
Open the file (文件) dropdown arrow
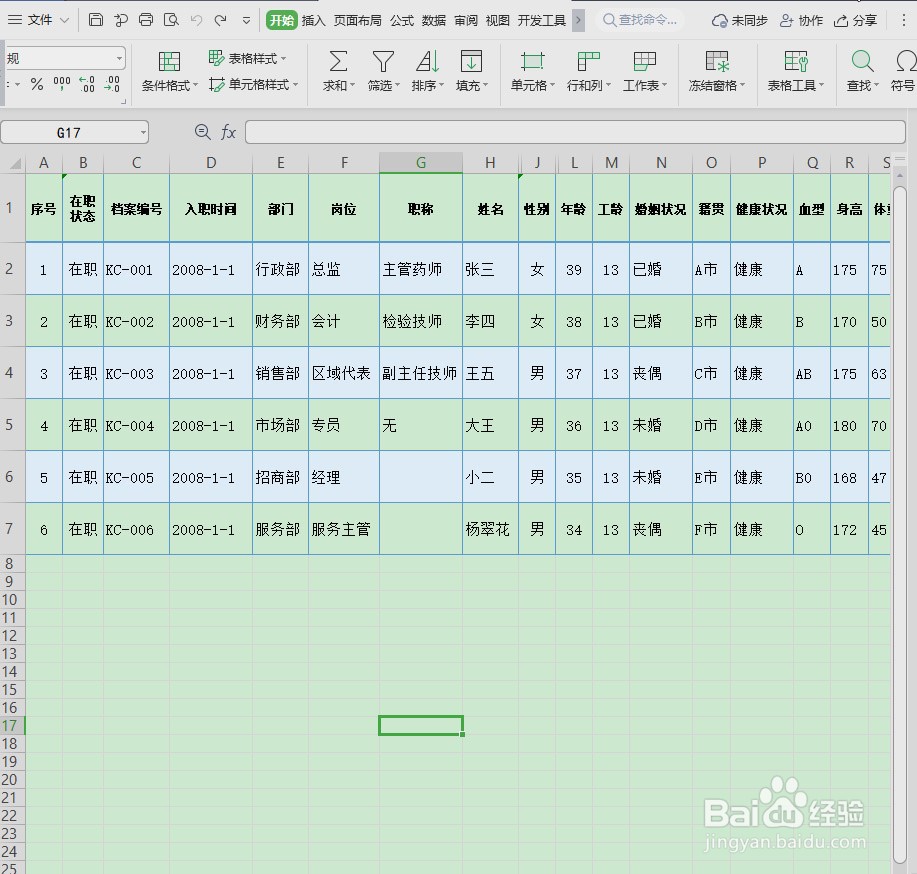(x=64, y=20)
